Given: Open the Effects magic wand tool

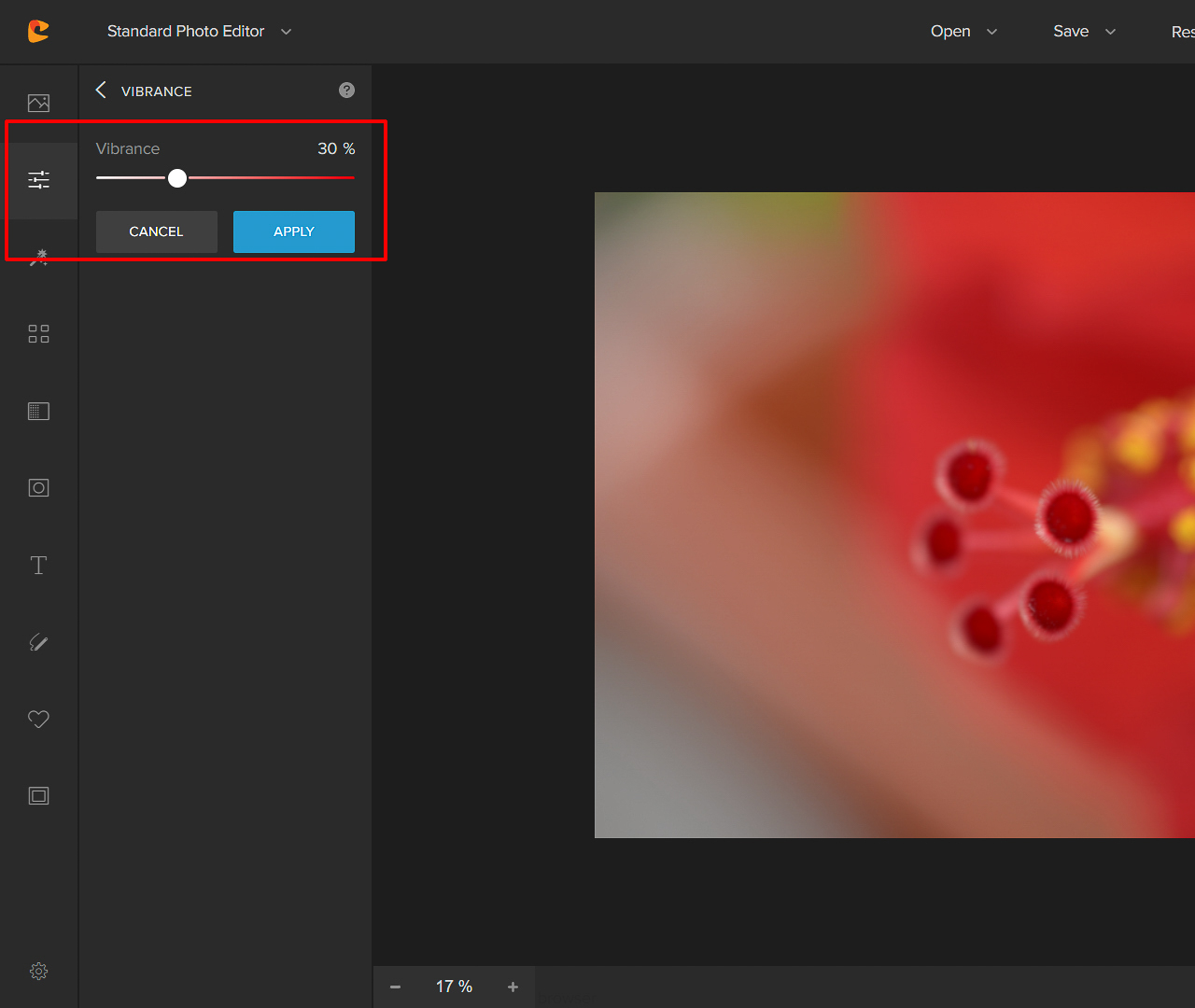Looking at the screenshot, I should click(38, 258).
